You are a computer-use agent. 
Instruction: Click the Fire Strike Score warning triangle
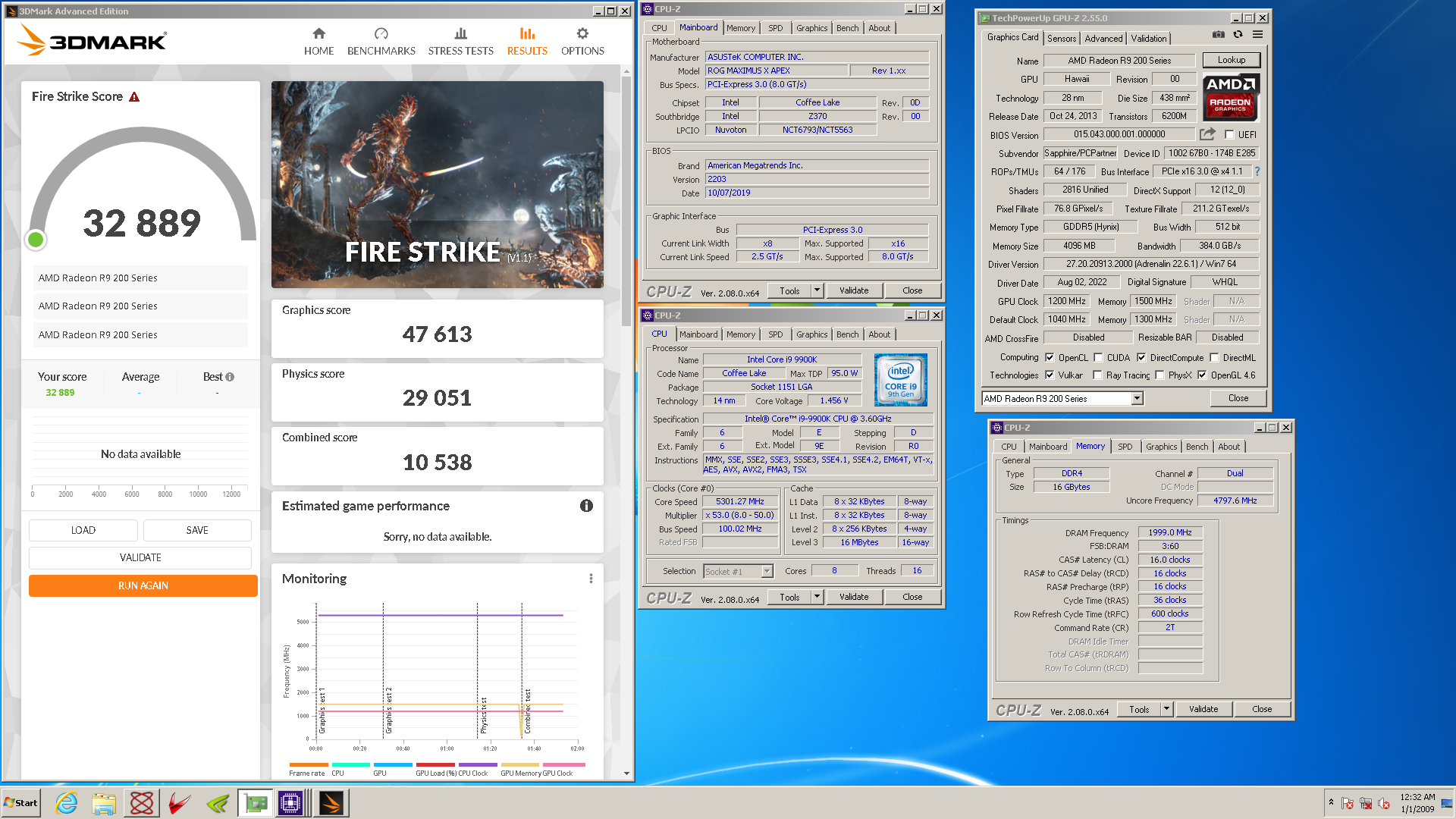tap(134, 97)
